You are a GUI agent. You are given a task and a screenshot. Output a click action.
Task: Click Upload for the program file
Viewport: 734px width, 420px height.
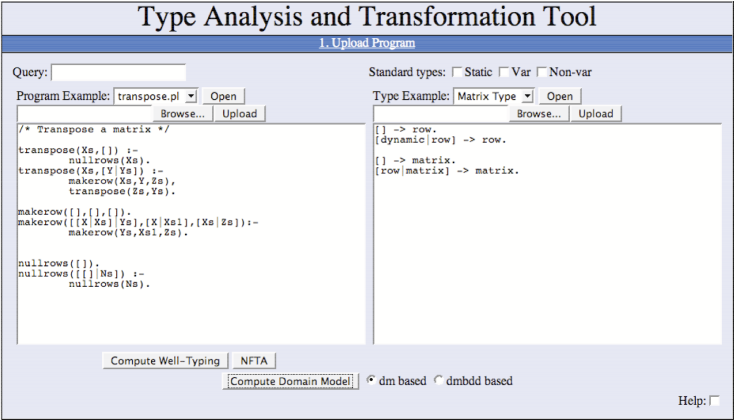point(240,114)
